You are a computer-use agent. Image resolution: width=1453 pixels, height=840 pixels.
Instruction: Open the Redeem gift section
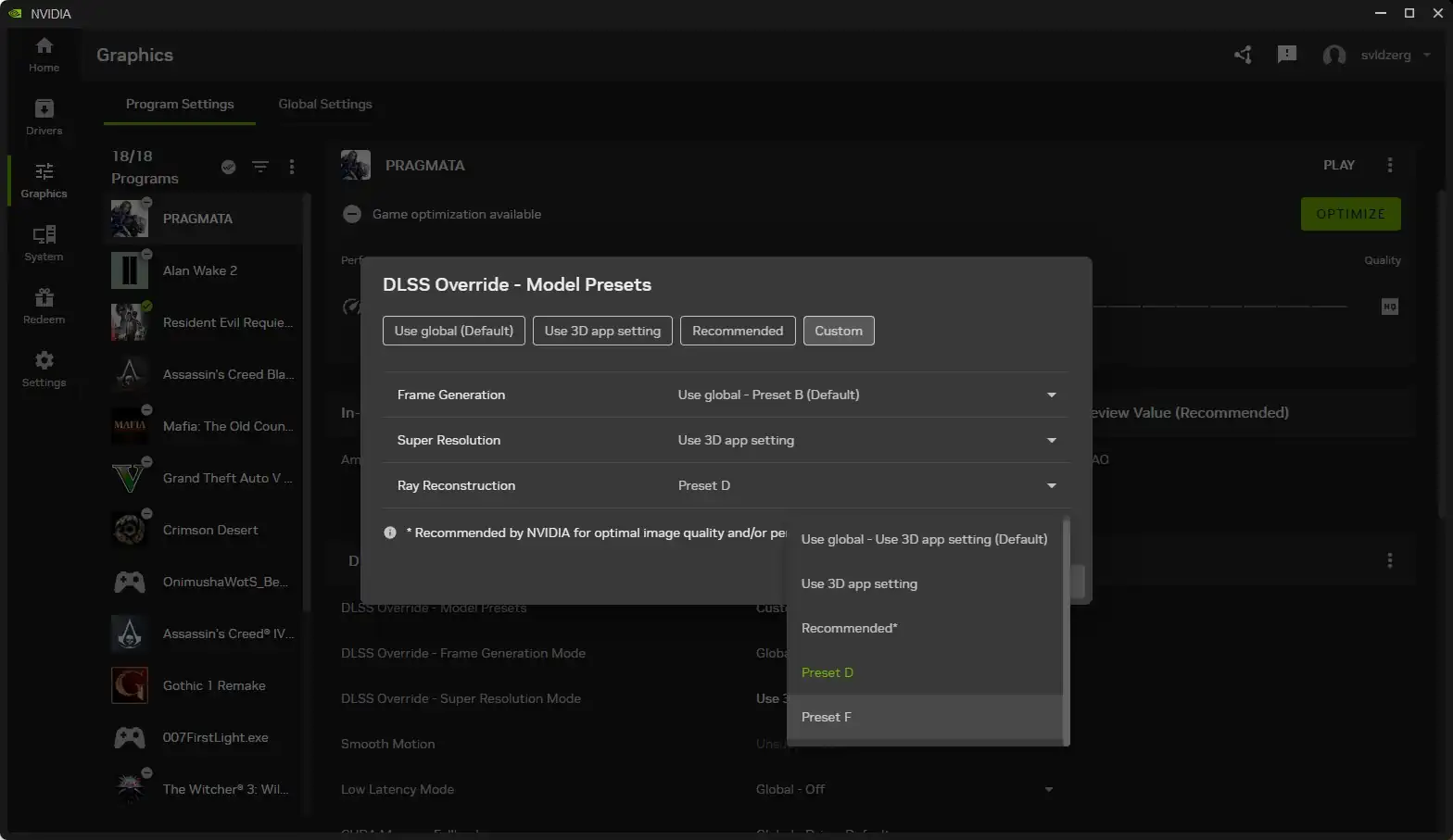coord(44,307)
